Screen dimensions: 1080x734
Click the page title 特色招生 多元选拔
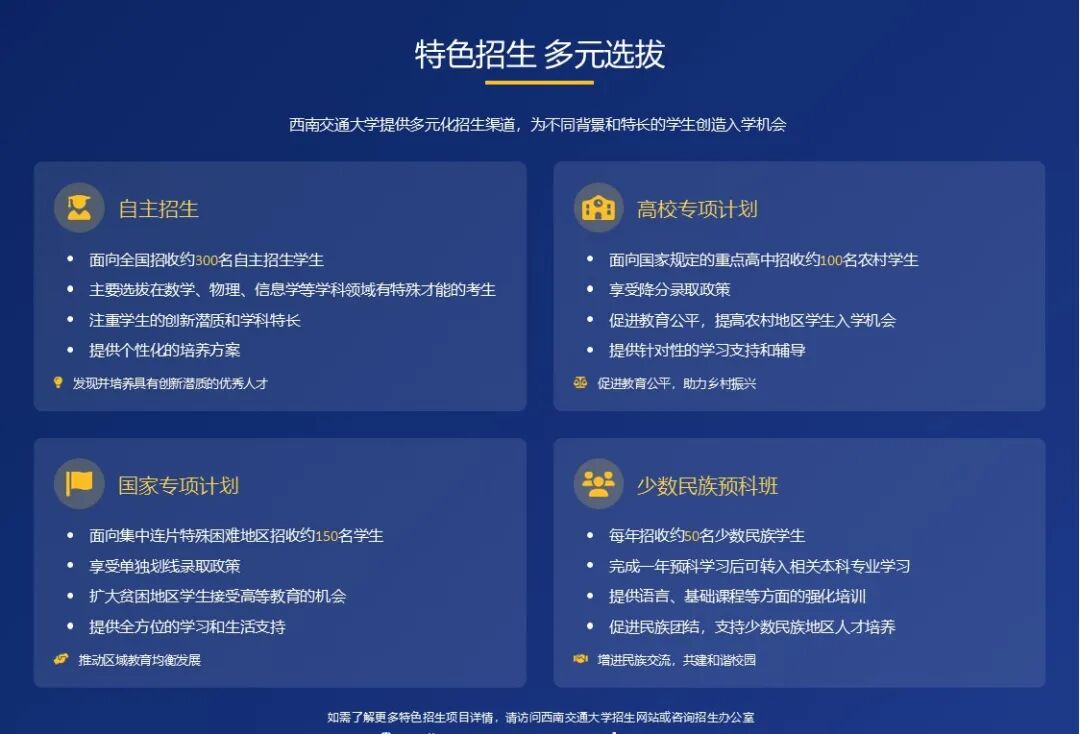(539, 54)
